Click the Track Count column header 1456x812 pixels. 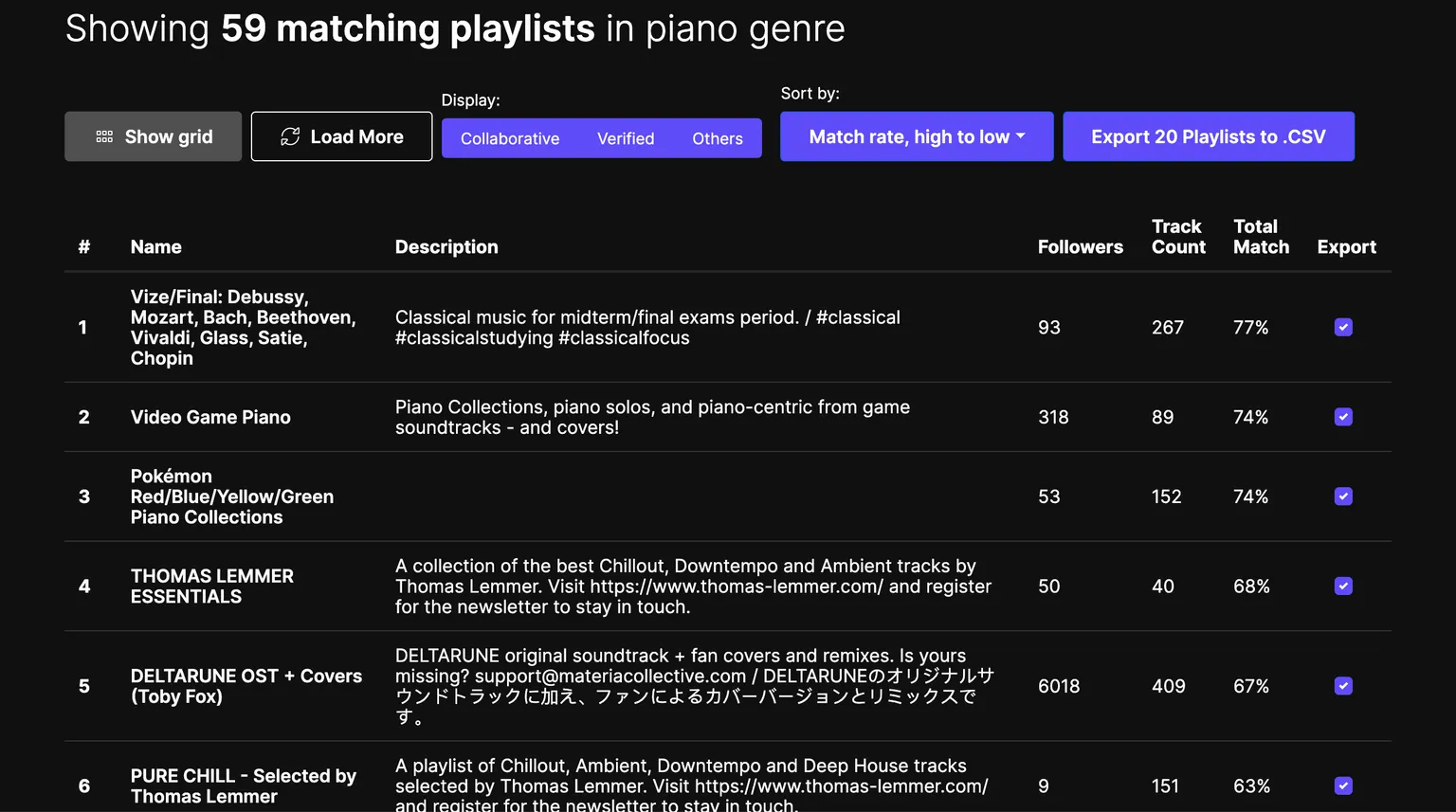pyautogui.click(x=1178, y=237)
